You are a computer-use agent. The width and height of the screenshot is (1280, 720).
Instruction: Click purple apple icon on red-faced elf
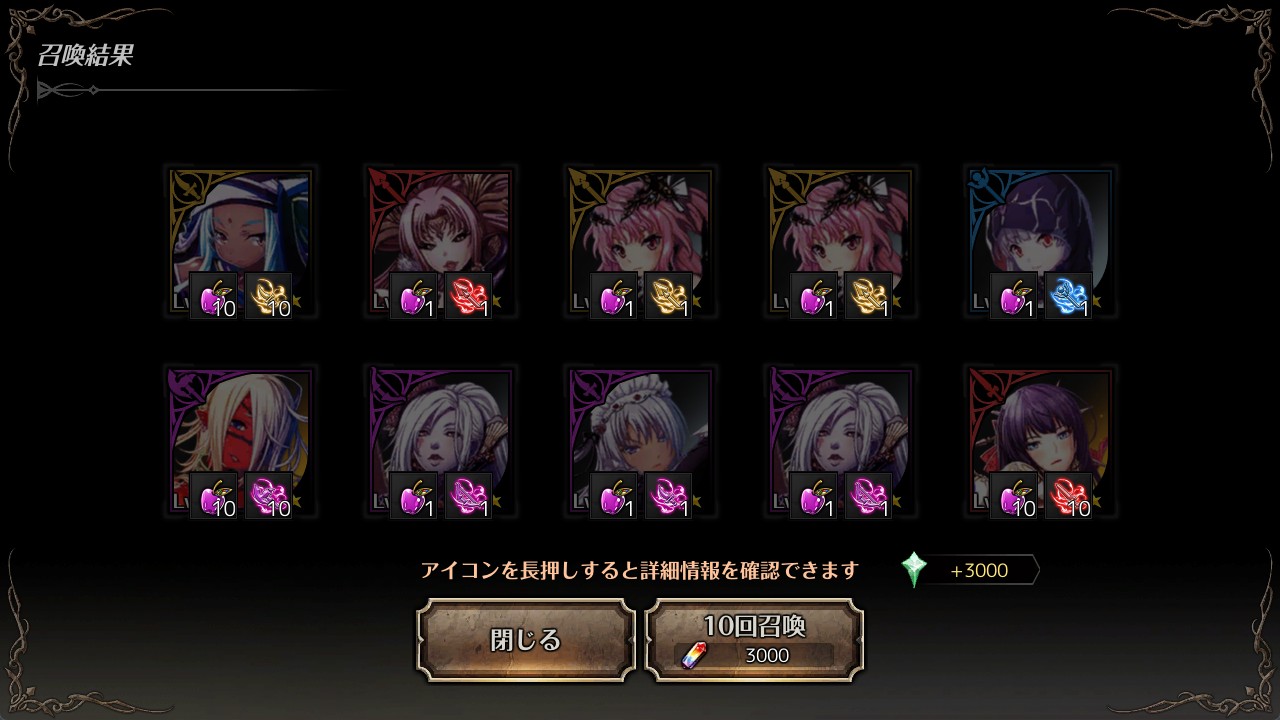pyautogui.click(x=214, y=496)
